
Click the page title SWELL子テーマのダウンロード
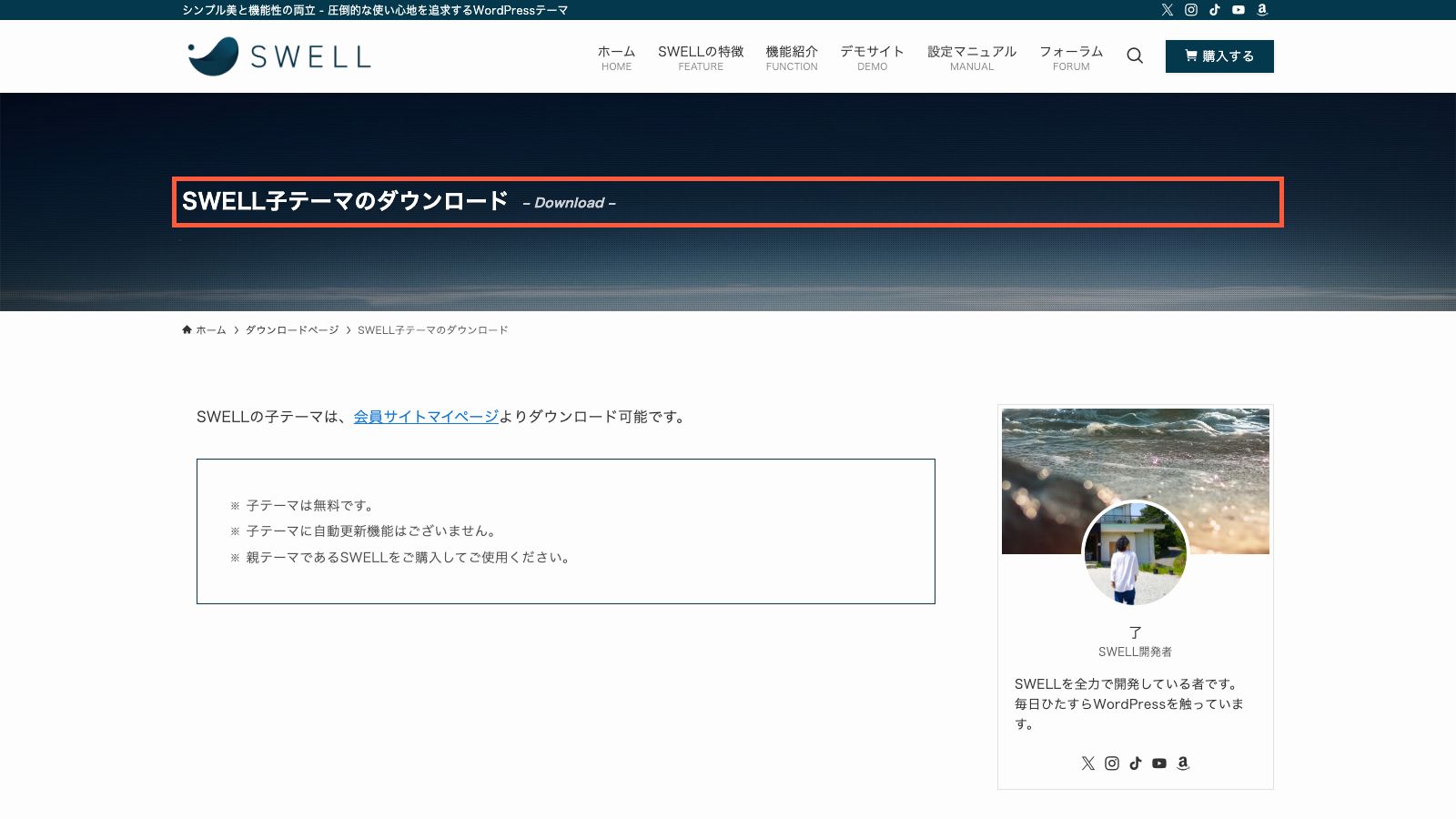coord(345,201)
